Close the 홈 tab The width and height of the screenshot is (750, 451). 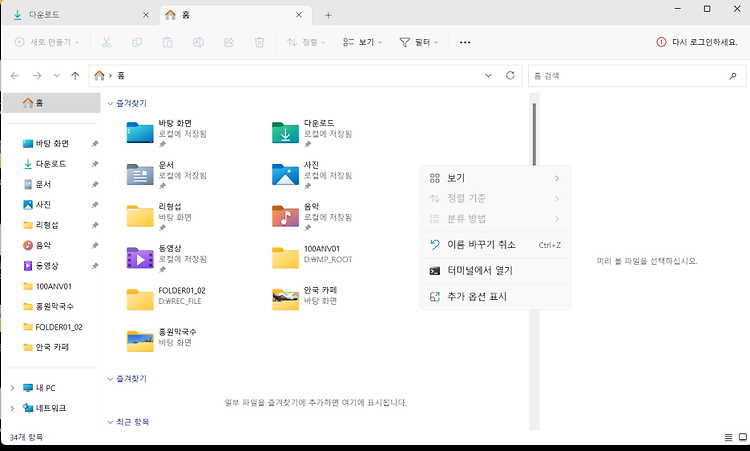298,15
